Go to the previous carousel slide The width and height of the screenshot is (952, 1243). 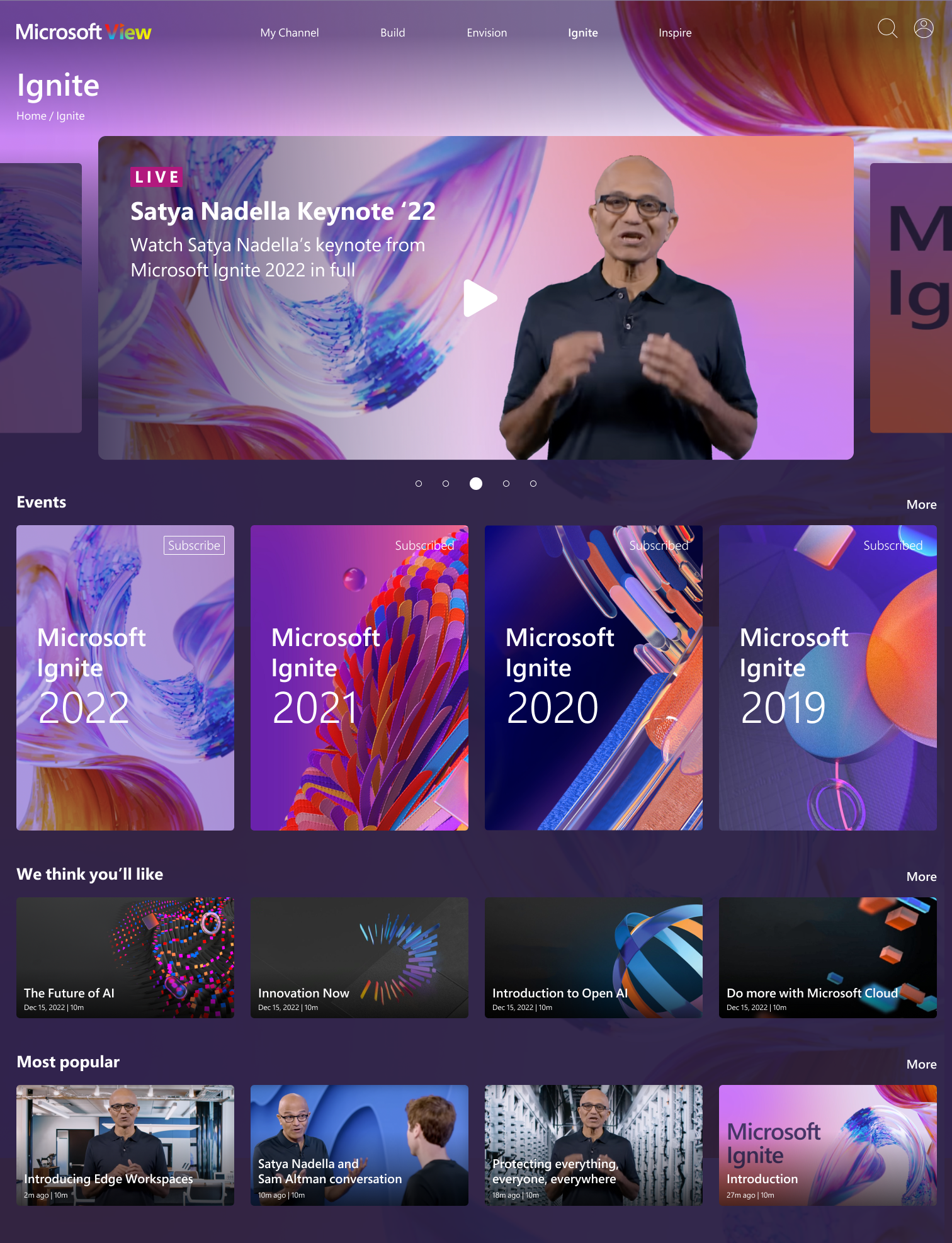[41, 298]
